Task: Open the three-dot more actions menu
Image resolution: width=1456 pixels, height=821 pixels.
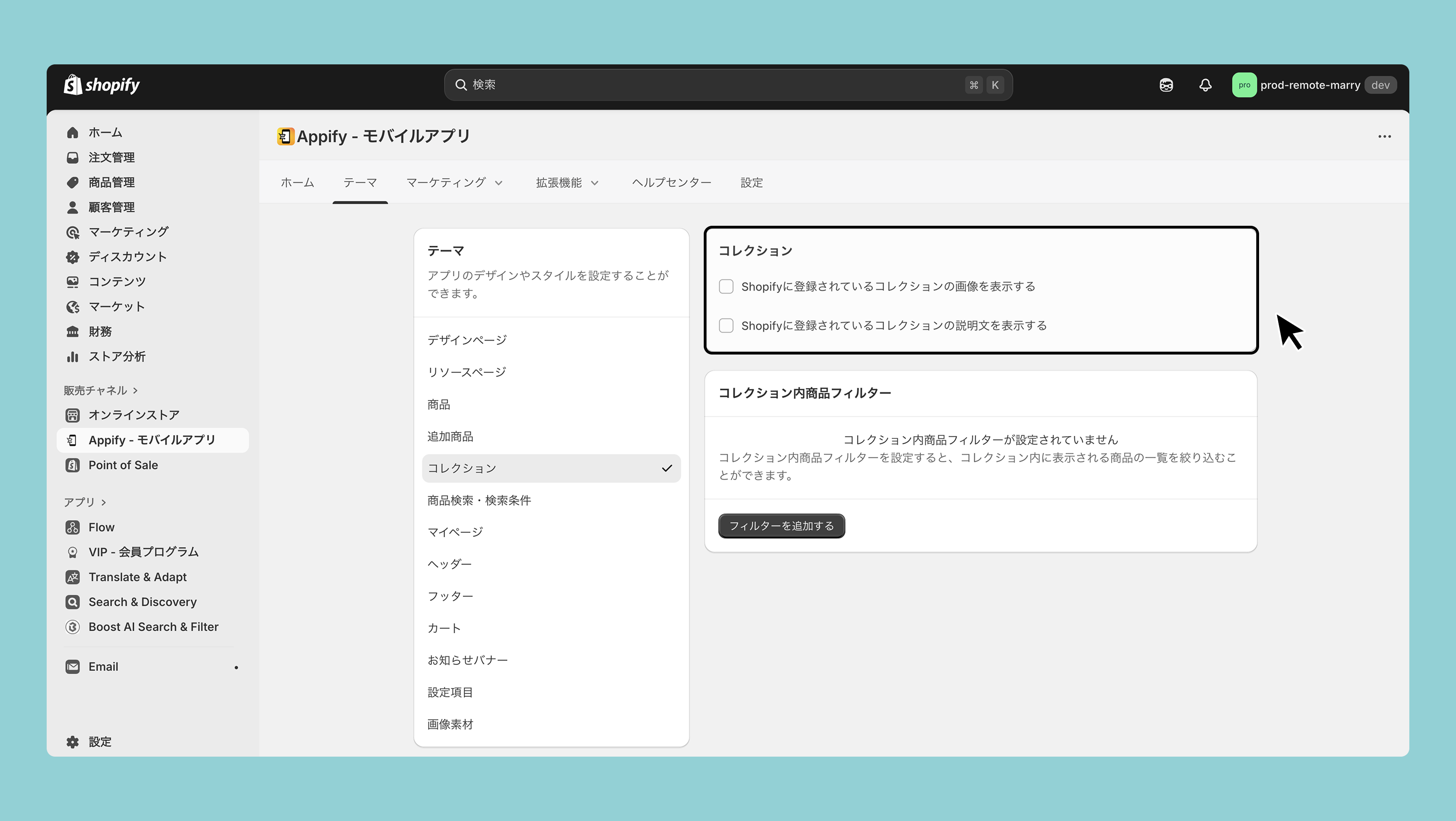Action: pyautogui.click(x=1384, y=136)
